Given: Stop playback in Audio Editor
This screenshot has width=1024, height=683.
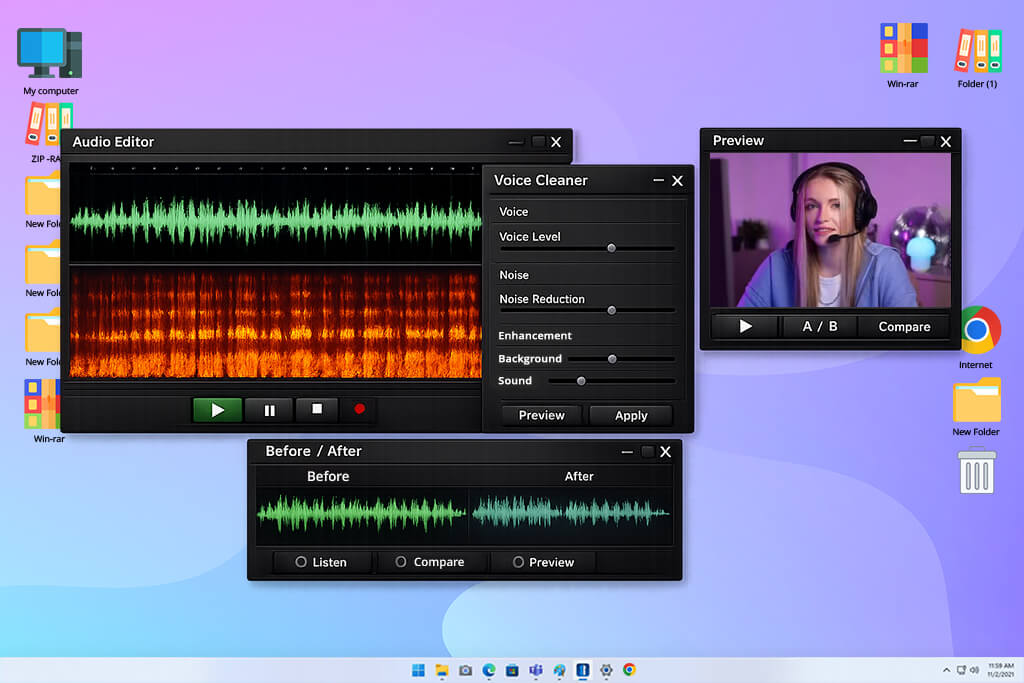Looking at the screenshot, I should click(317, 409).
